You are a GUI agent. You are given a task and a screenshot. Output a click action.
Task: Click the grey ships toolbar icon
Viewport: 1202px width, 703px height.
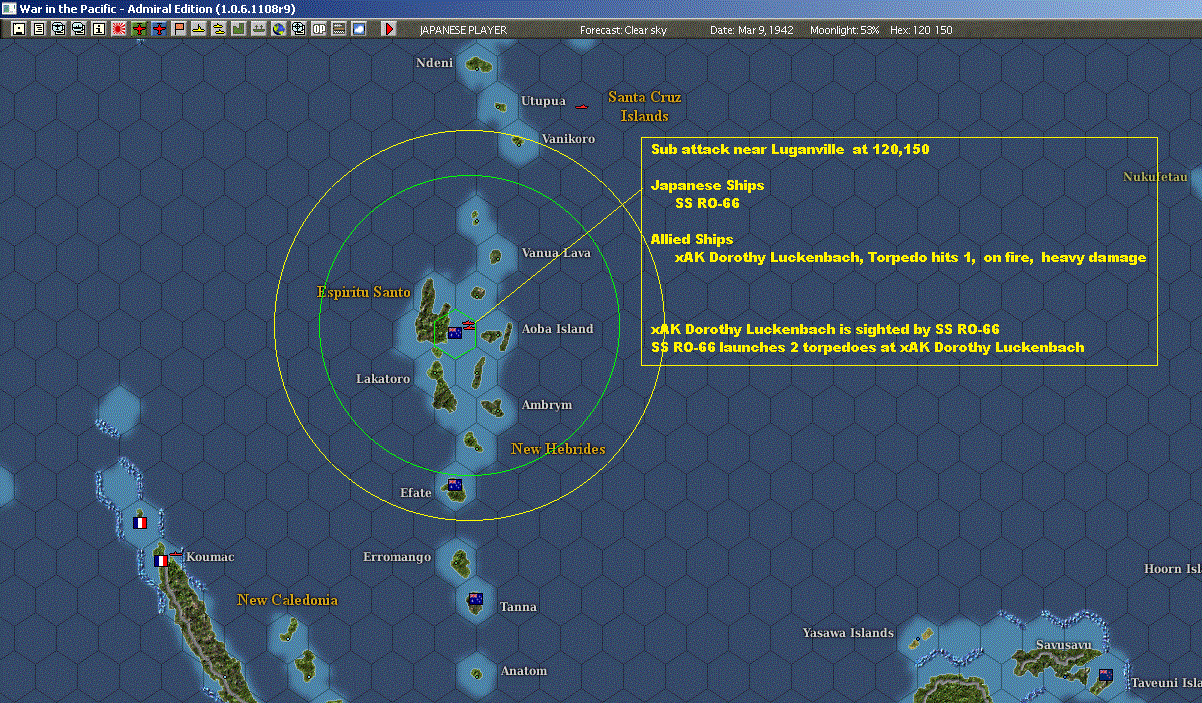[259, 29]
